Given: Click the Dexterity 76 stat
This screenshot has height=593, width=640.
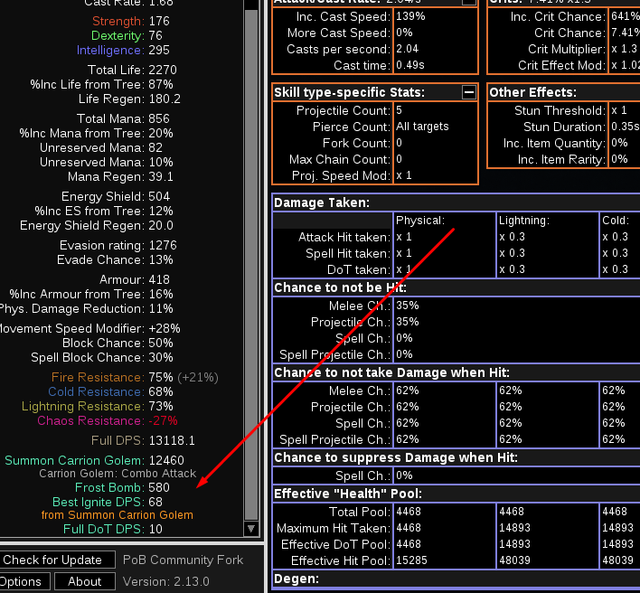Looking at the screenshot, I should [127, 36].
